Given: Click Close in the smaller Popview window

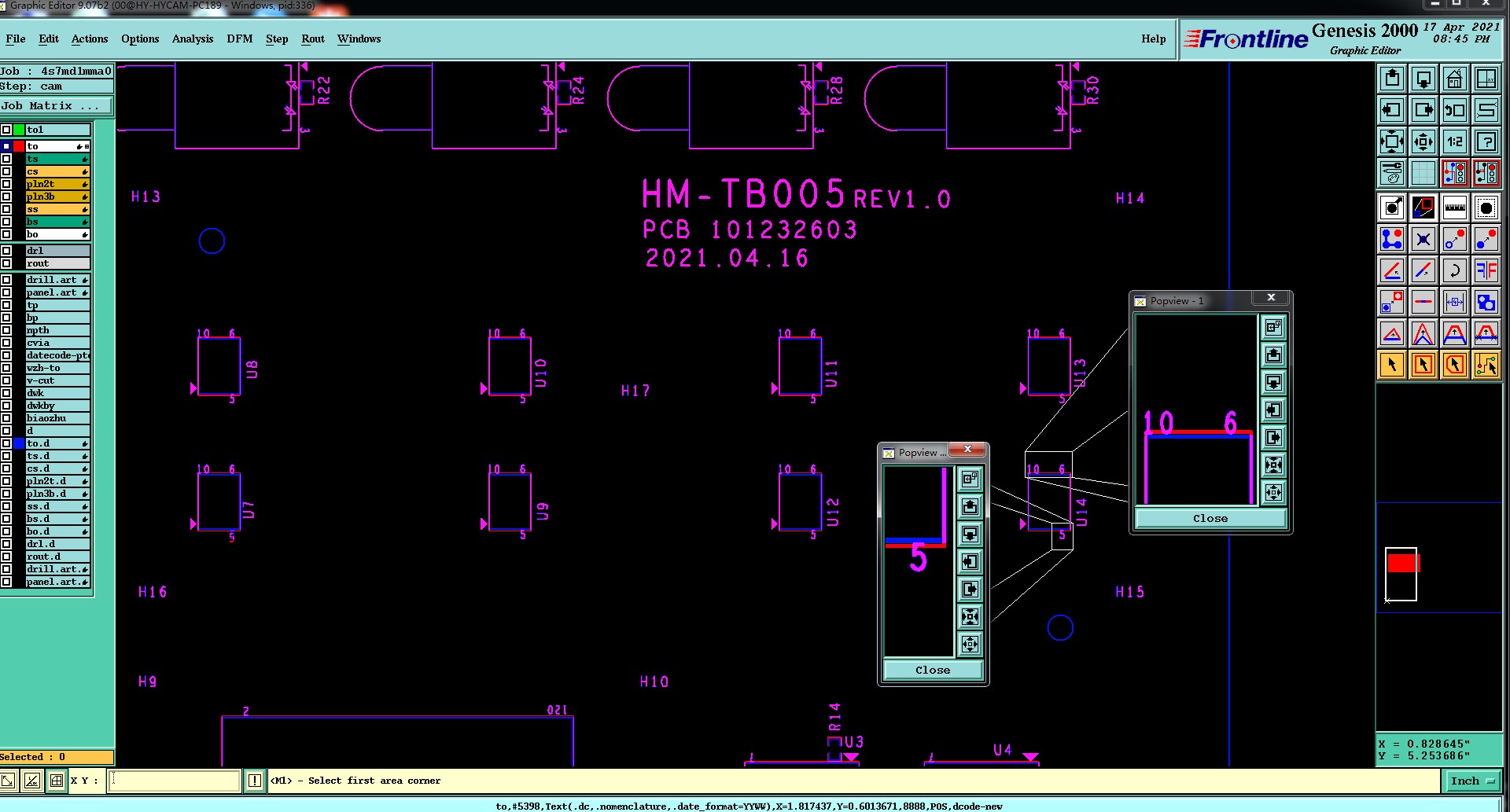Looking at the screenshot, I should [933, 671].
